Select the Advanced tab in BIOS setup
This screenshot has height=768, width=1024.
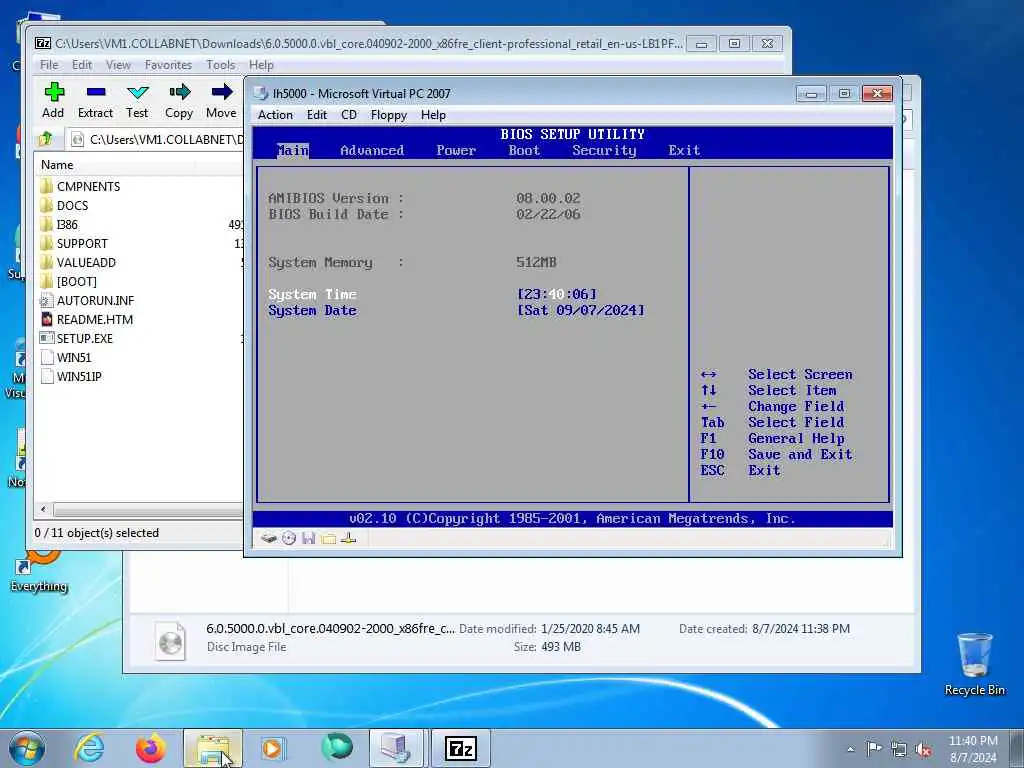click(x=372, y=150)
